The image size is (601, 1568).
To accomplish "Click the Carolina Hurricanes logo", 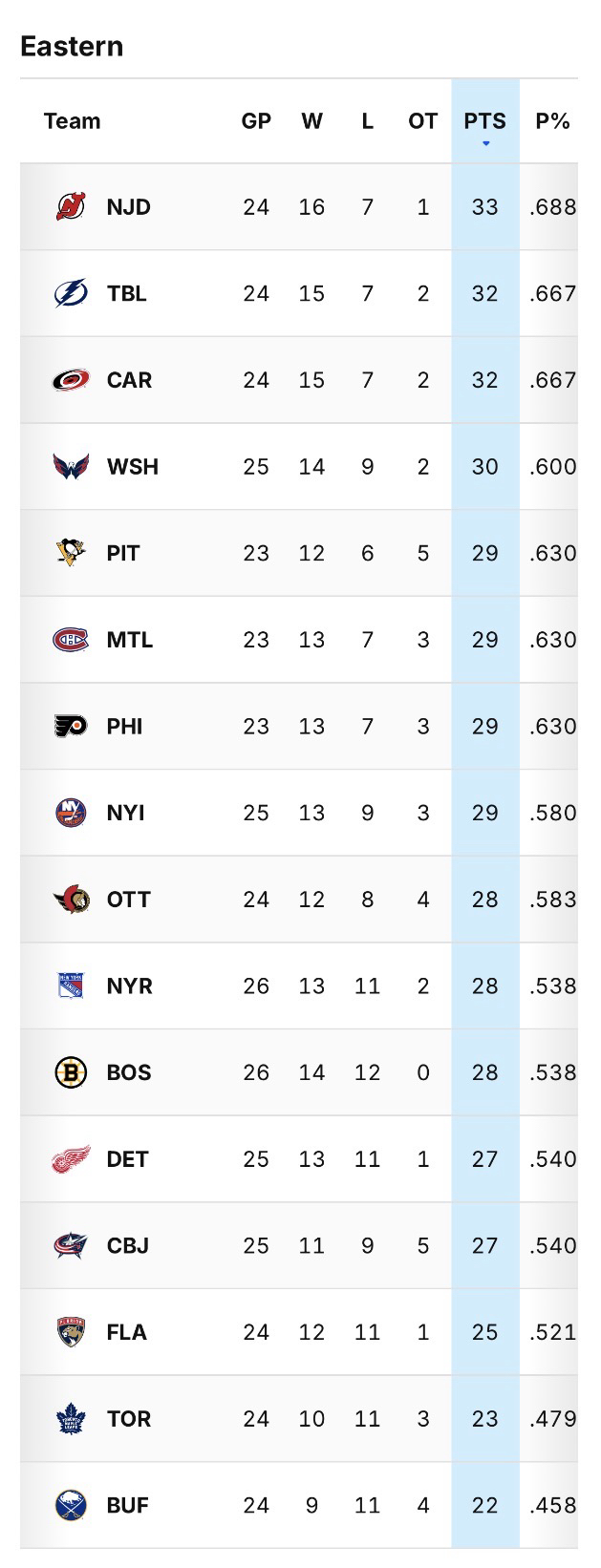I will point(71,380).
